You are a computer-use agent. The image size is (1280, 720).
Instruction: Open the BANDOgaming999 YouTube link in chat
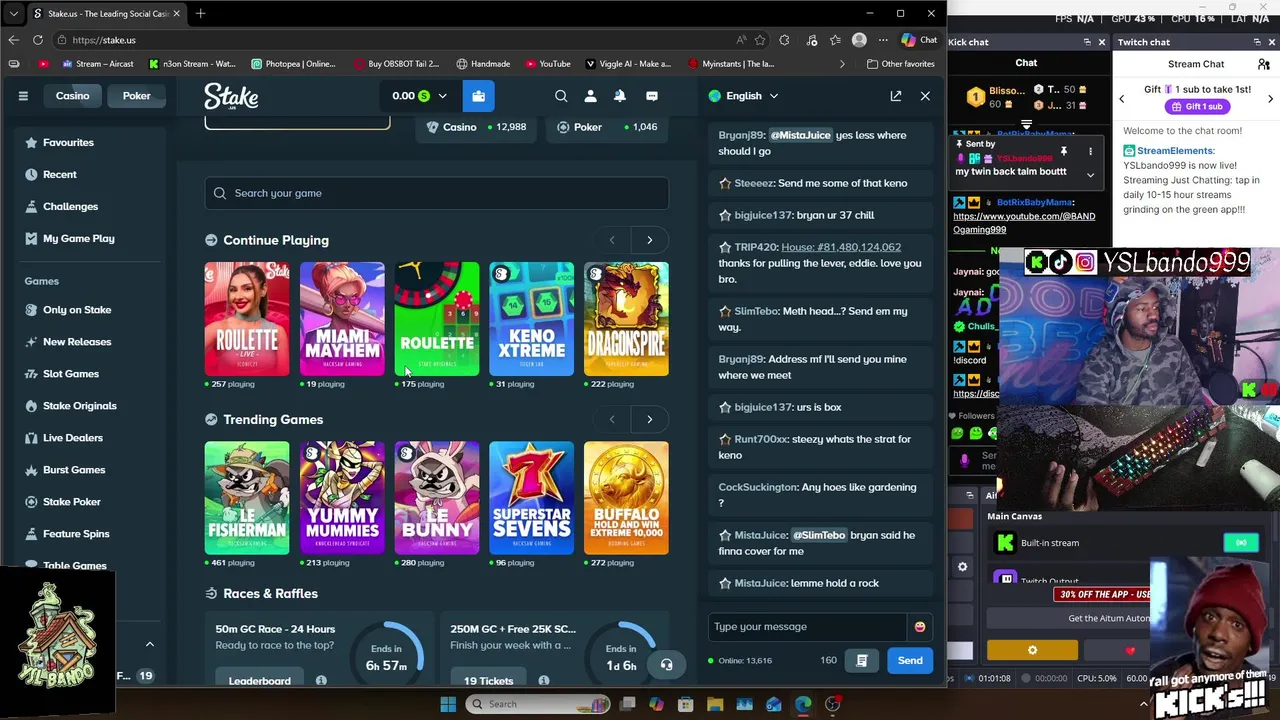coord(1024,223)
